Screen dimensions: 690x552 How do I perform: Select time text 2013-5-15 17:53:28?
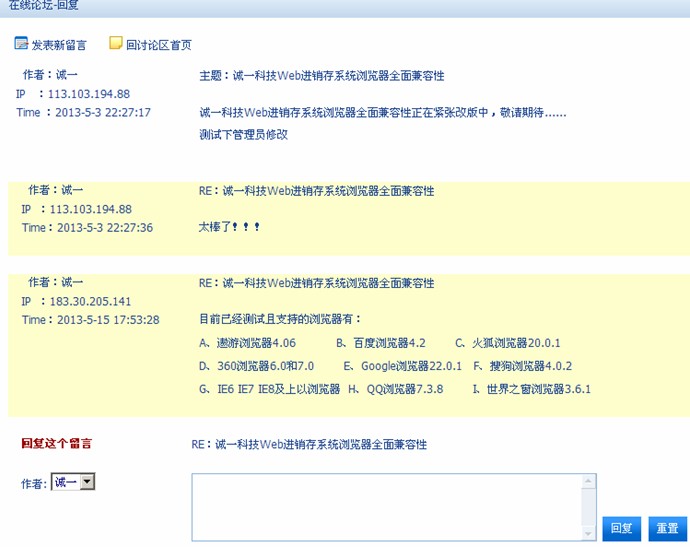coord(108,320)
